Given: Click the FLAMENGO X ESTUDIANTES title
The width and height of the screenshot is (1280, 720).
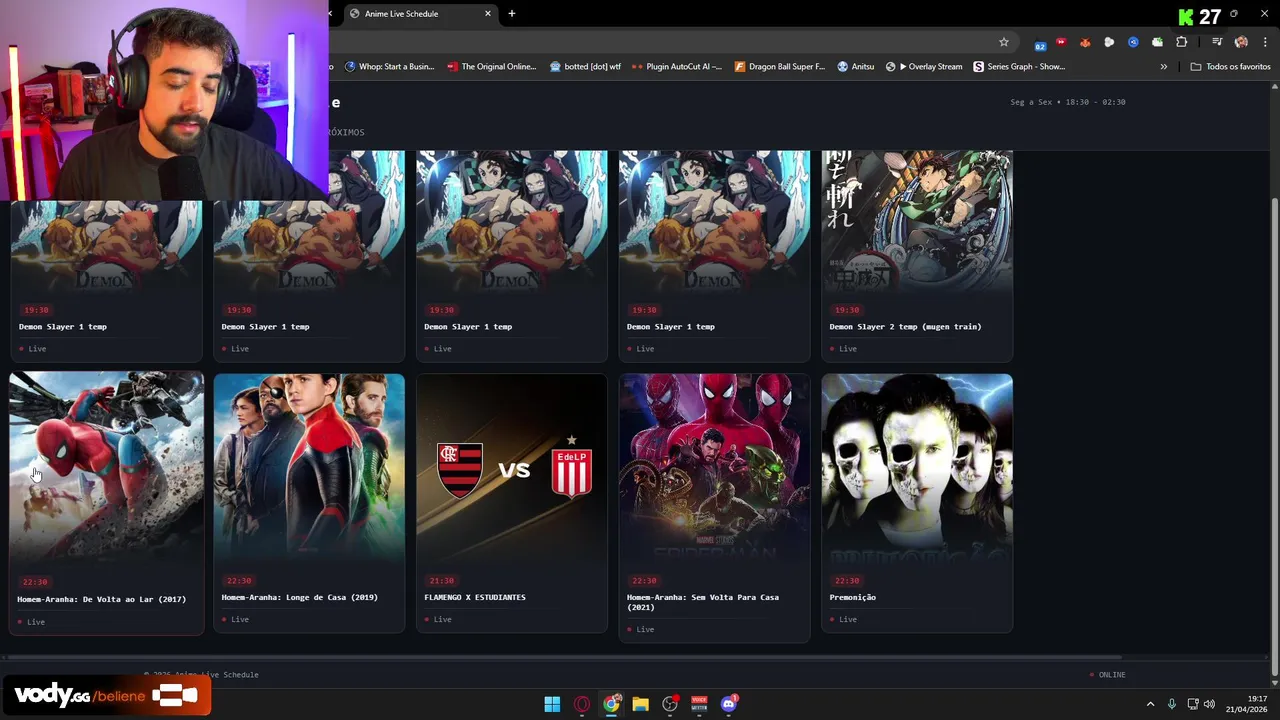Looking at the screenshot, I should click(475, 597).
